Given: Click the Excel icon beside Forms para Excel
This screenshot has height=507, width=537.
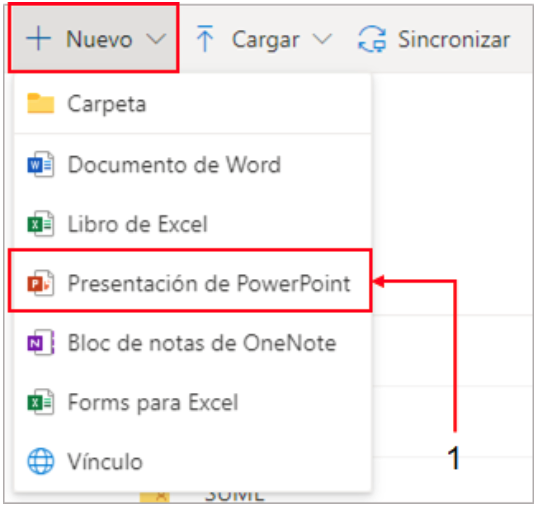Looking at the screenshot, I should tap(41, 402).
